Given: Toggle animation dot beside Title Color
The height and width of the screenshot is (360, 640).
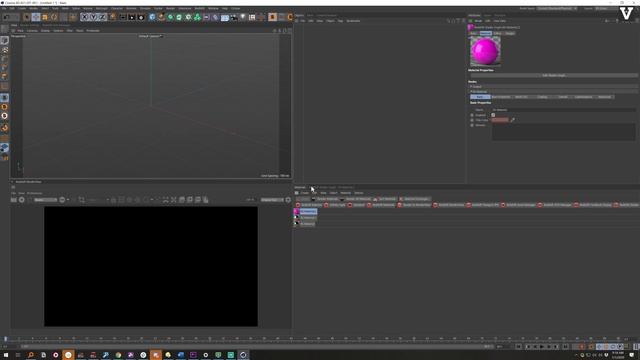Looking at the screenshot, I should pos(472,120).
